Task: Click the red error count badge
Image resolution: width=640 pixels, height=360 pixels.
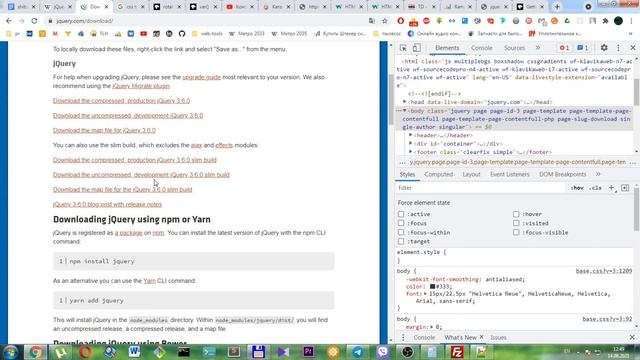Action: click(564, 48)
